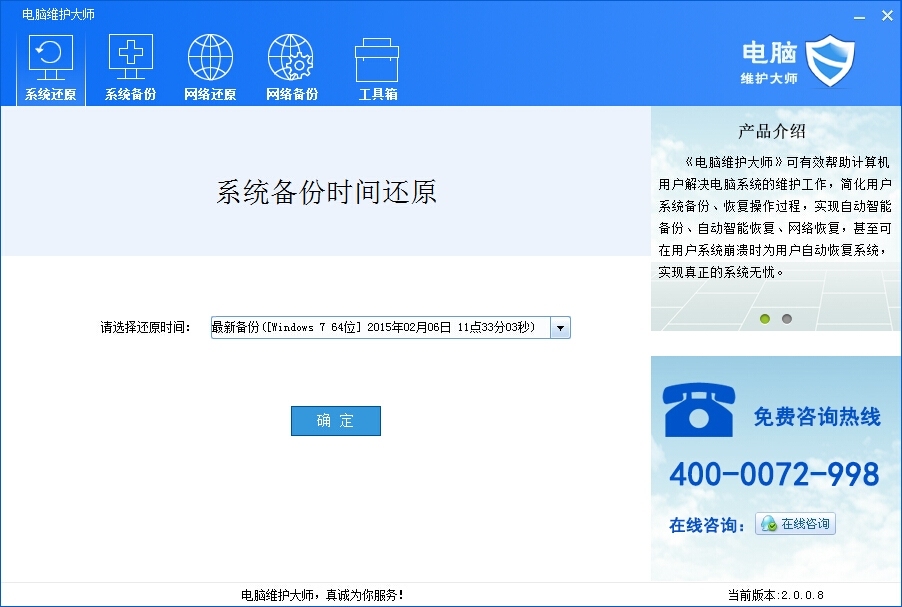
Task: Open 在线咨询 online consultation button
Action: tap(795, 524)
